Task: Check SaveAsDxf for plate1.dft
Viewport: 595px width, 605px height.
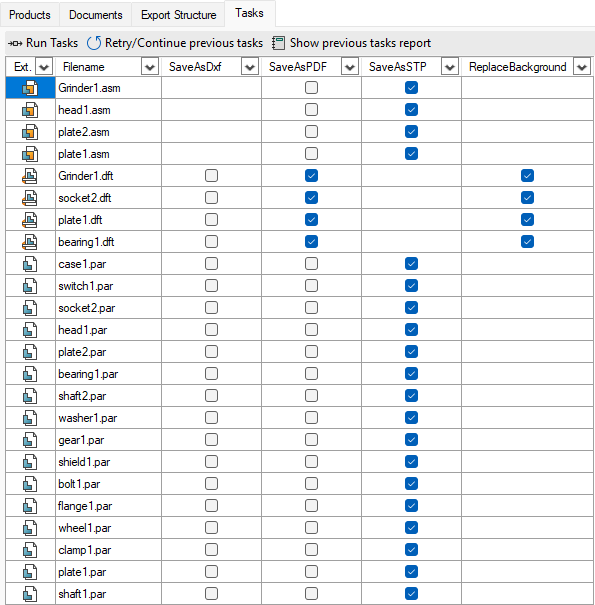Action: (x=211, y=220)
